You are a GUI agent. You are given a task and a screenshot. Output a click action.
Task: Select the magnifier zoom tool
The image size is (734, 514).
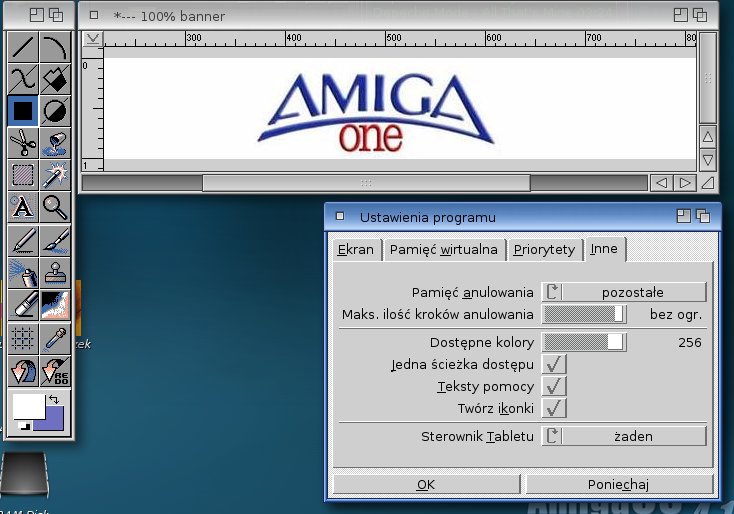[x=55, y=207]
